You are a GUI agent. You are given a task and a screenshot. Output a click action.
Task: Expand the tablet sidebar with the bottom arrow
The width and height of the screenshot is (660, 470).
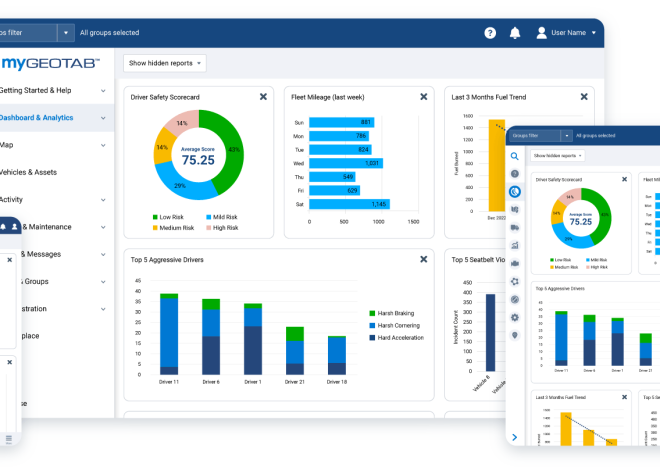coord(514,437)
